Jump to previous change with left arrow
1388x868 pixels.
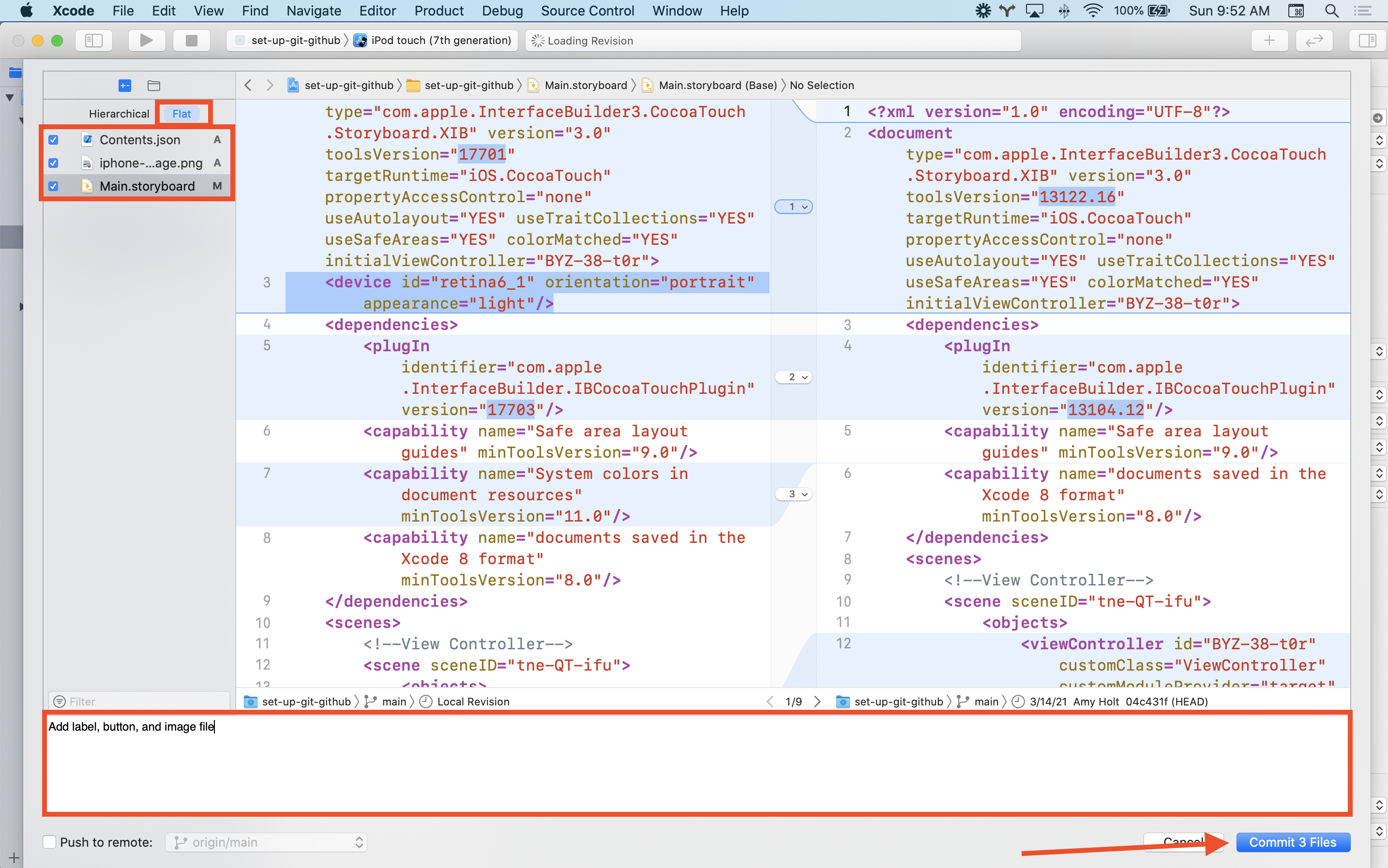tap(770, 702)
